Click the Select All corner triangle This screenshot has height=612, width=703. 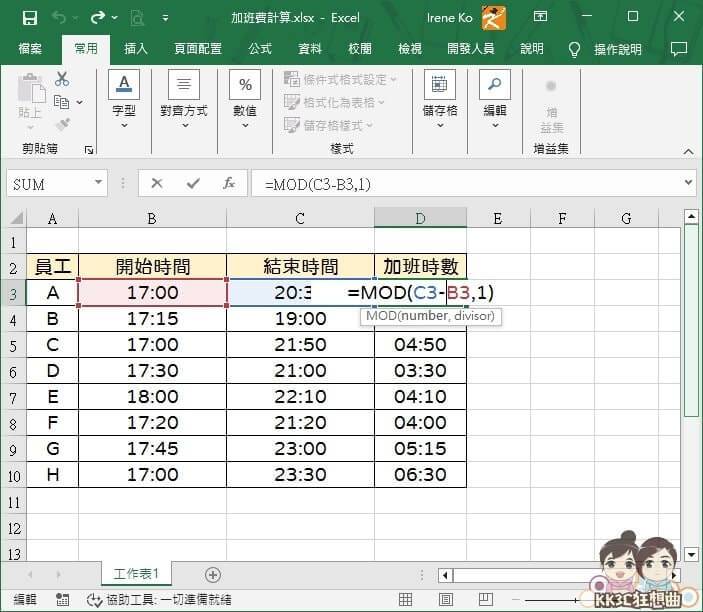17,218
